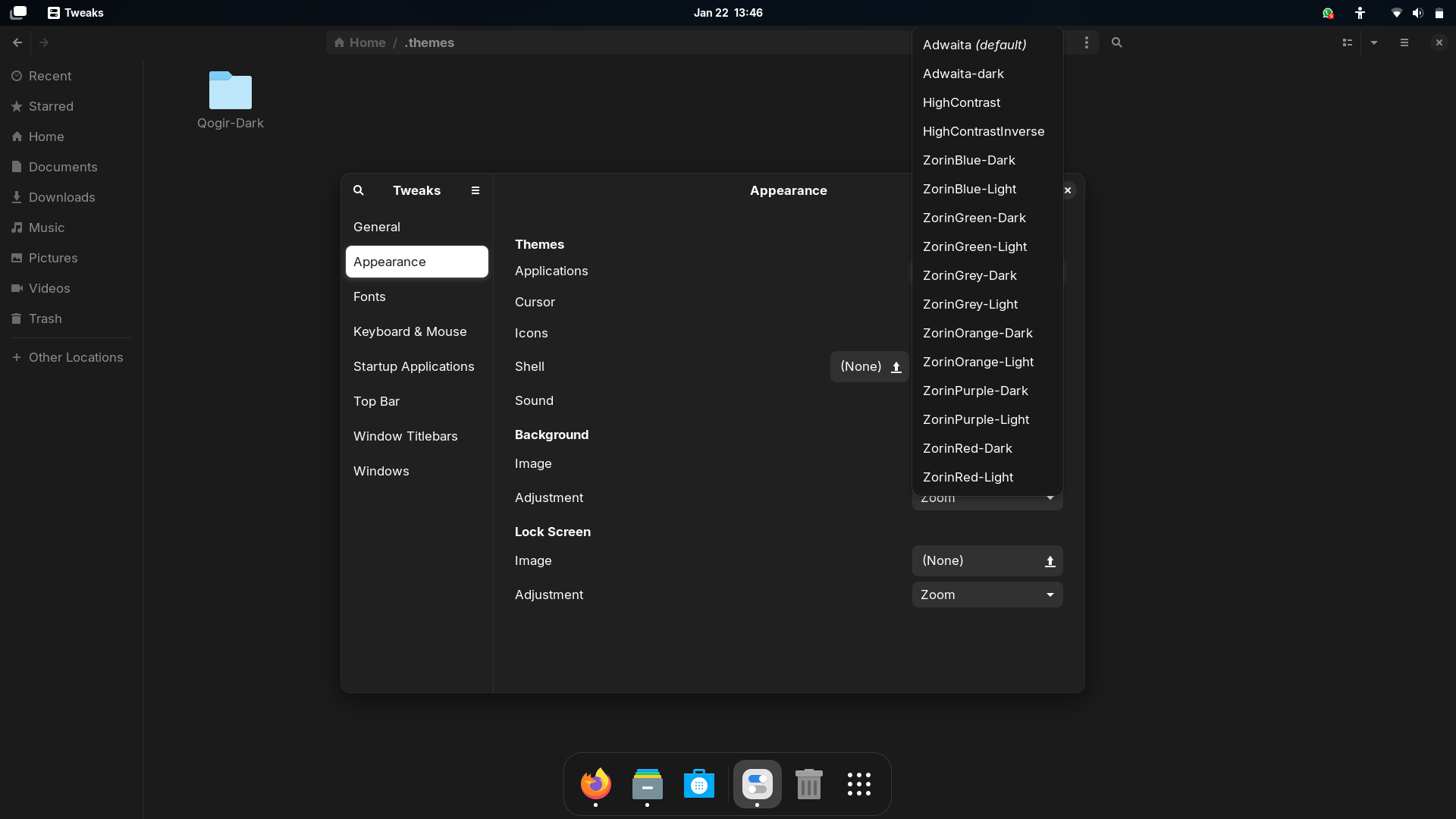Click the Lock Screen image upload icon
Image resolution: width=1456 pixels, height=819 pixels.
1050,561
